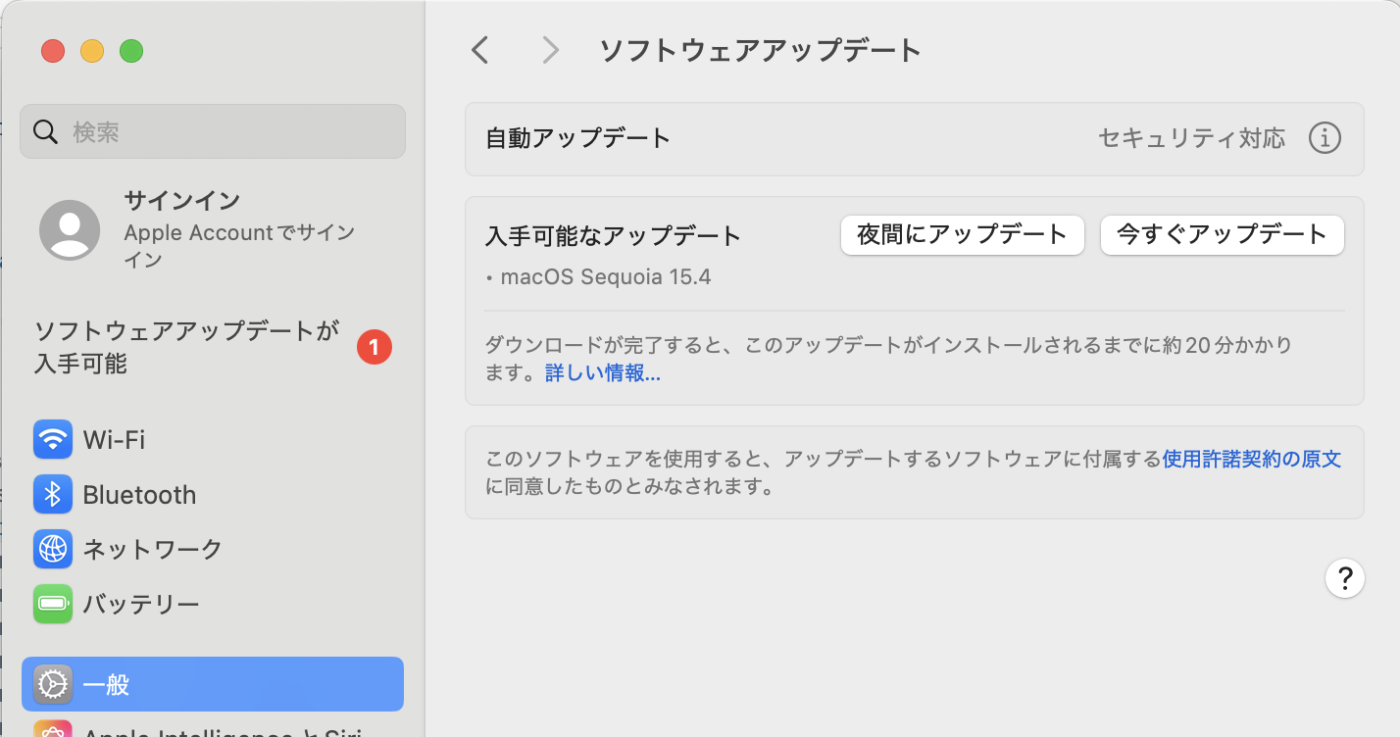1400x737 pixels.
Task: Click the 今すぐアップデート button
Action: coord(1222,235)
